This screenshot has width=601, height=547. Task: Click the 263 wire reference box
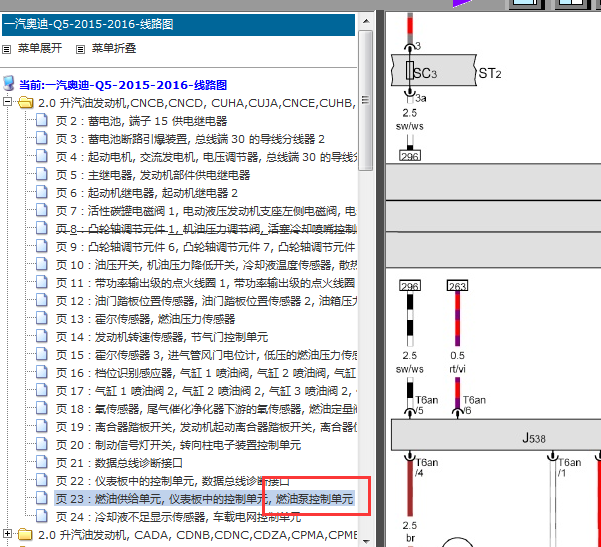[x=457, y=286]
